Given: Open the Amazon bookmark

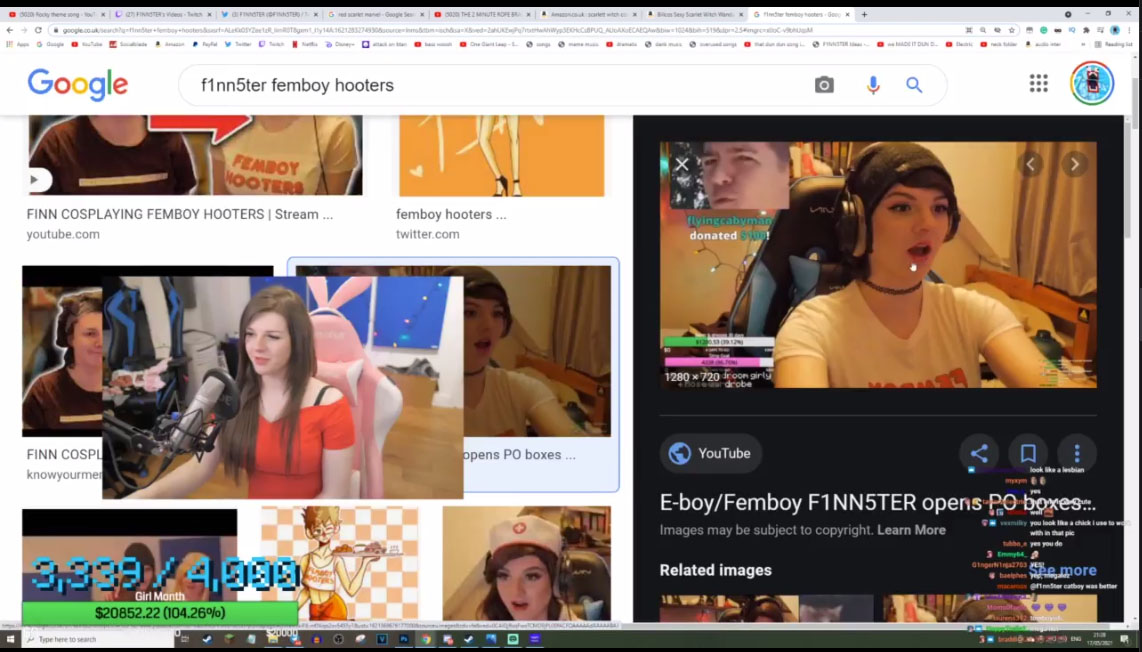Looking at the screenshot, I should (x=170, y=44).
